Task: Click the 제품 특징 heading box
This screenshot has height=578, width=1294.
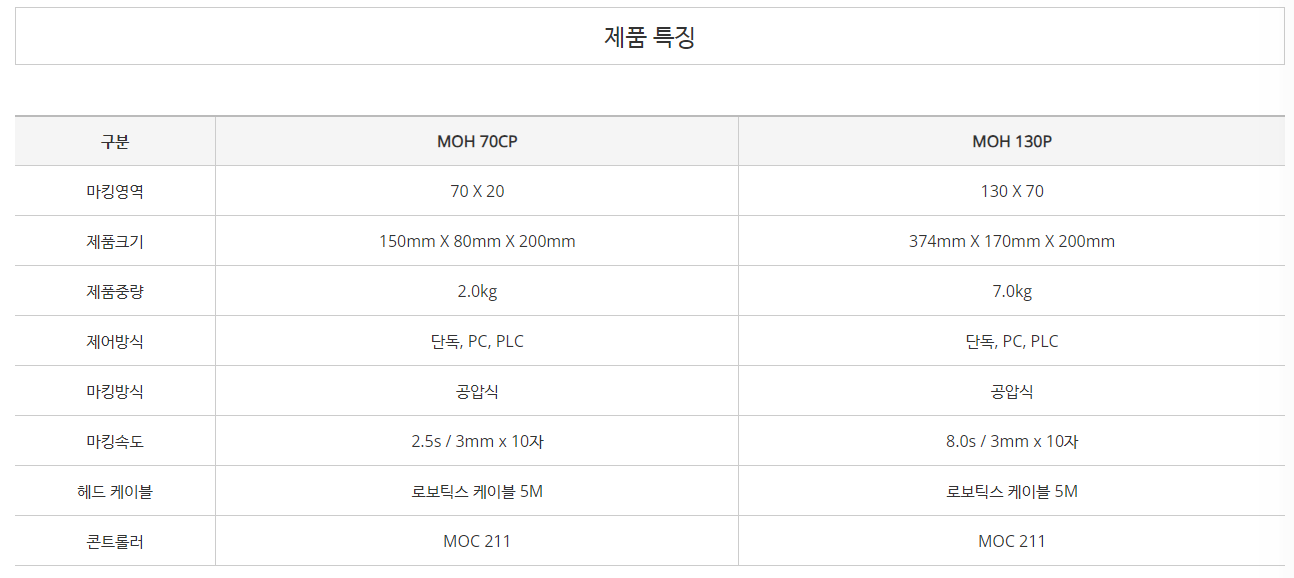Action: pos(649,37)
